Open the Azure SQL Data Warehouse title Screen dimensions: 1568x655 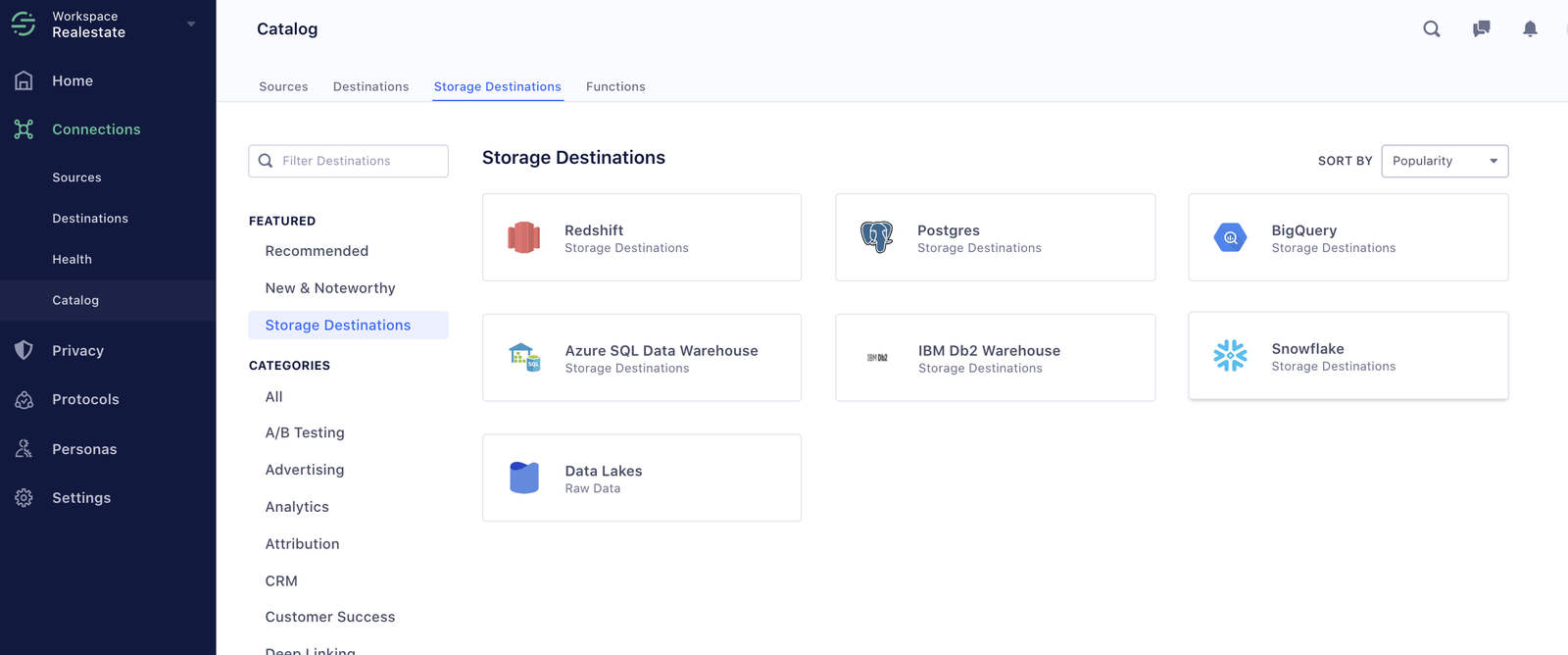[x=661, y=351]
